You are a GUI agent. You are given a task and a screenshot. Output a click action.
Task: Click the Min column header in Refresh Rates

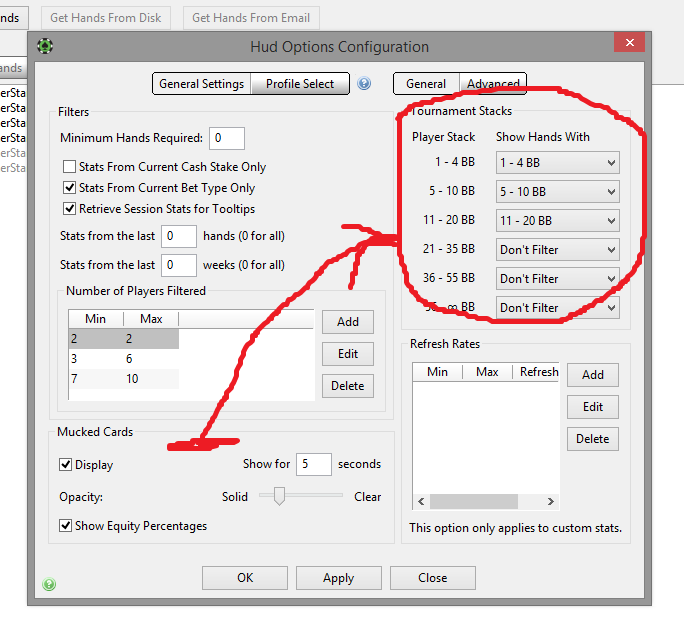[438, 372]
